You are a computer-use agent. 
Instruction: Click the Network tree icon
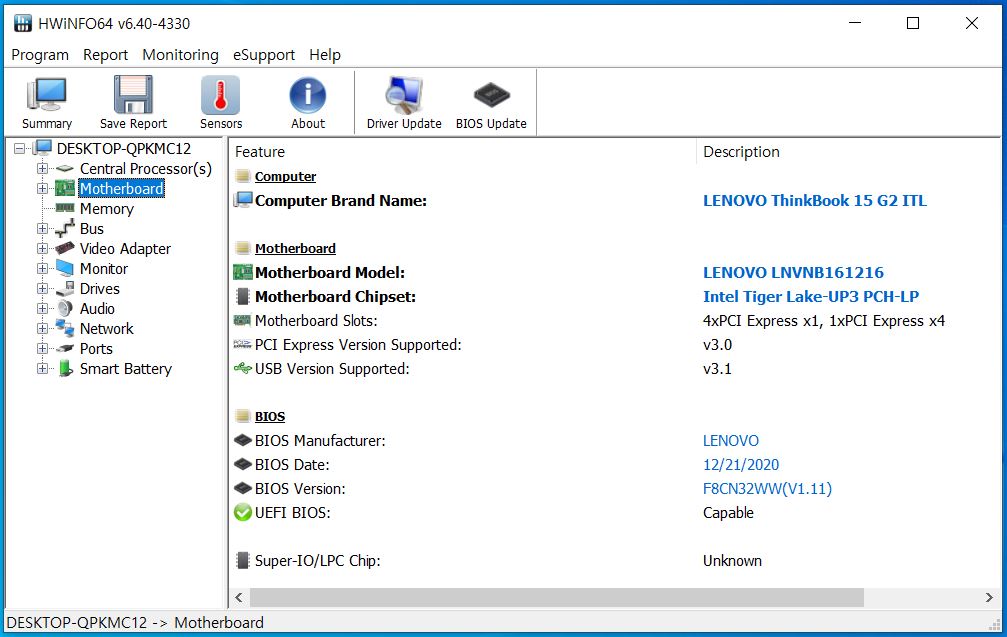click(x=65, y=328)
